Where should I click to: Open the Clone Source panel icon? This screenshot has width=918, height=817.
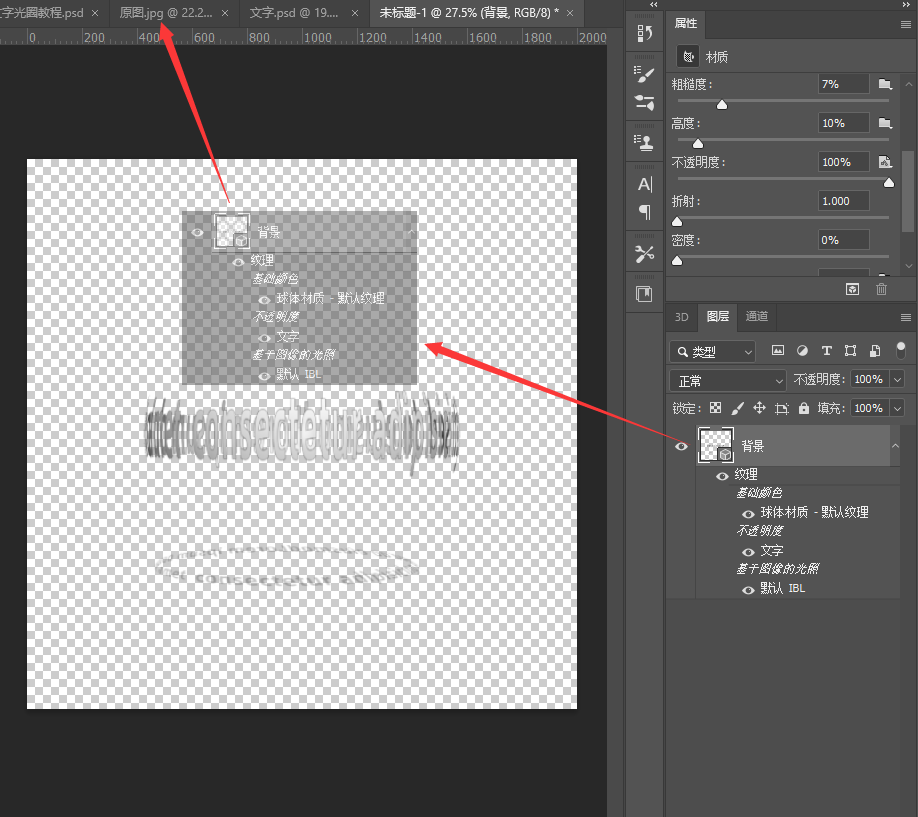(645, 142)
